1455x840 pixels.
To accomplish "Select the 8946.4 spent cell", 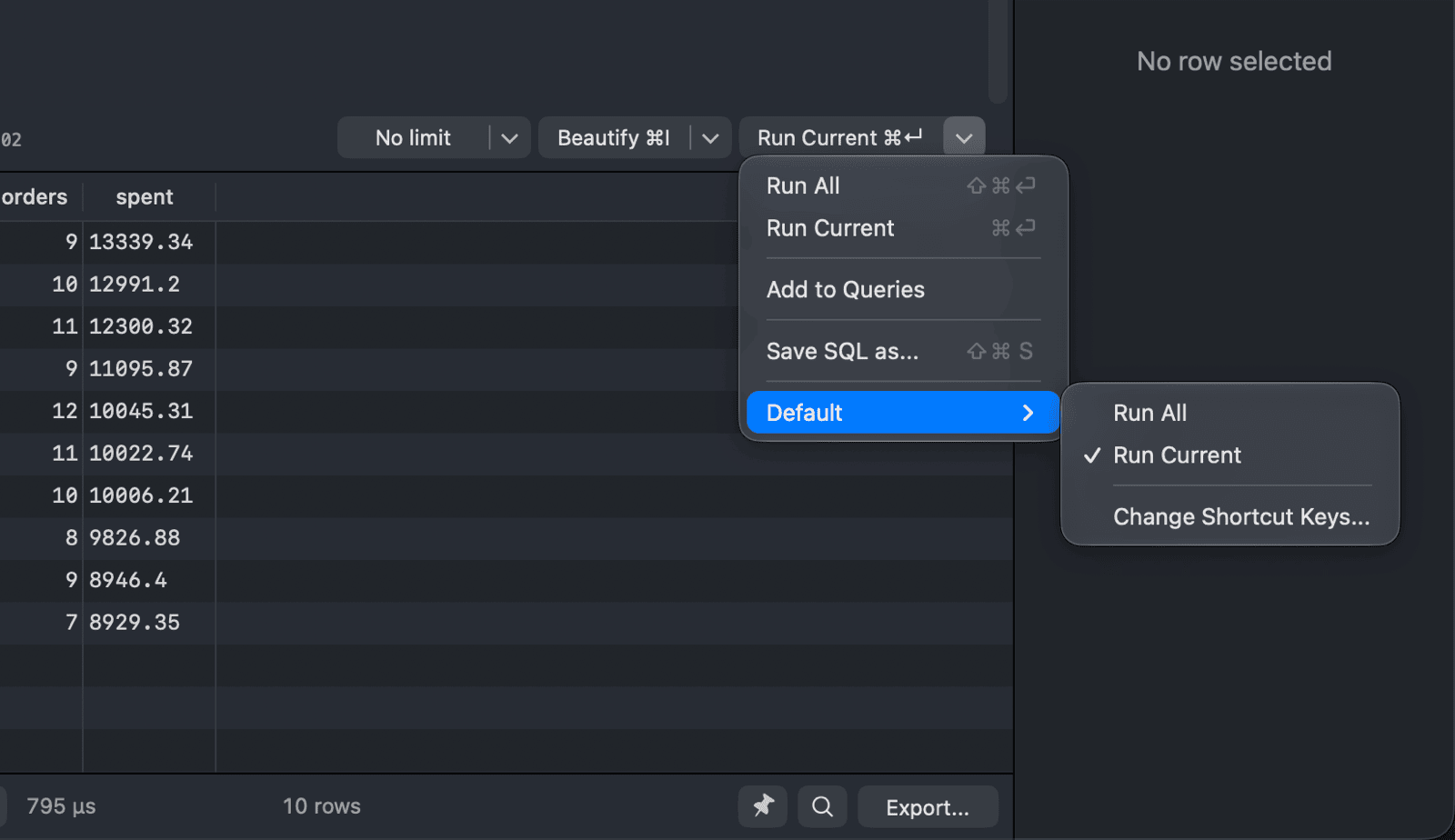I will 149,580.
